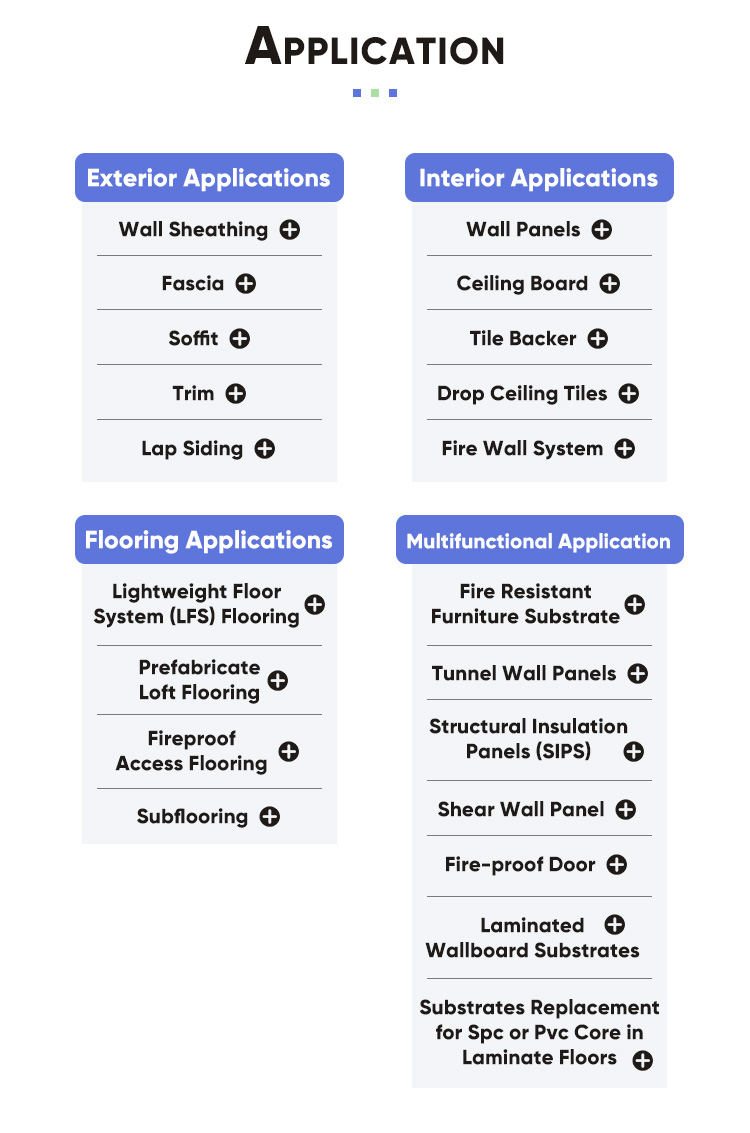Click the Wall Panels text label
The height and width of the screenshot is (1133, 750).
pyautogui.click(x=523, y=229)
